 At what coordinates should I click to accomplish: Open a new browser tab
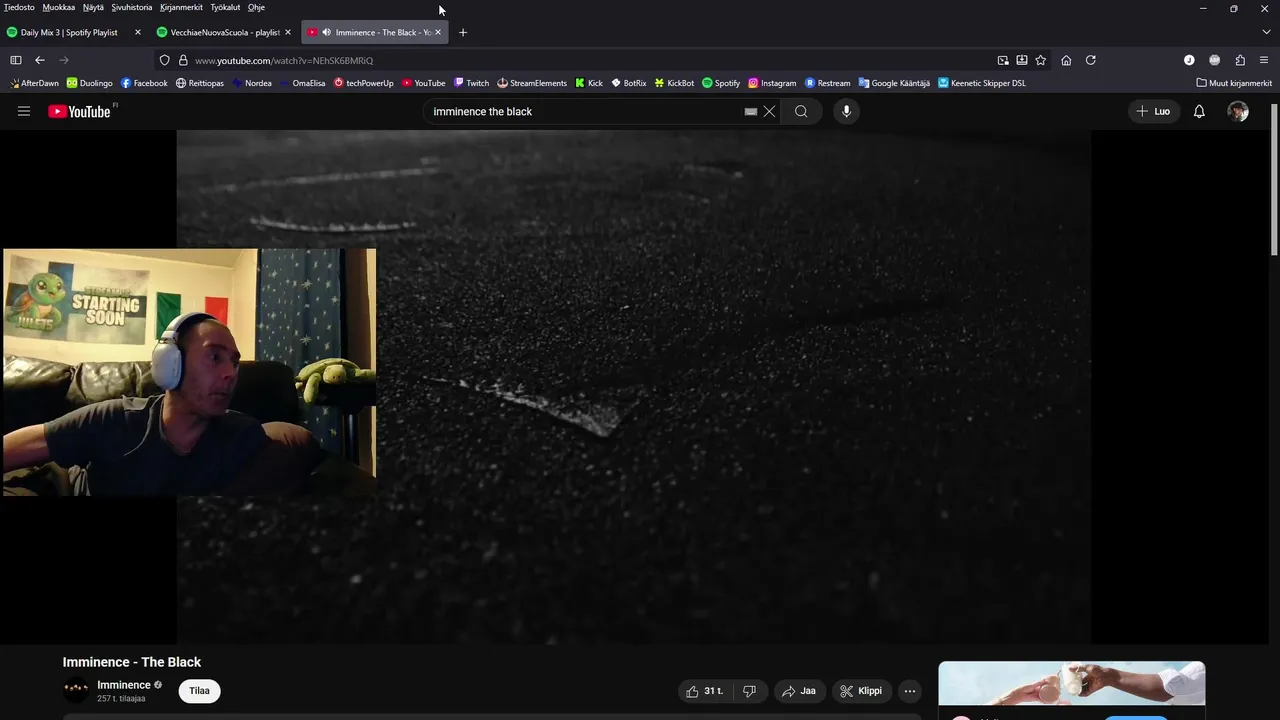click(462, 32)
